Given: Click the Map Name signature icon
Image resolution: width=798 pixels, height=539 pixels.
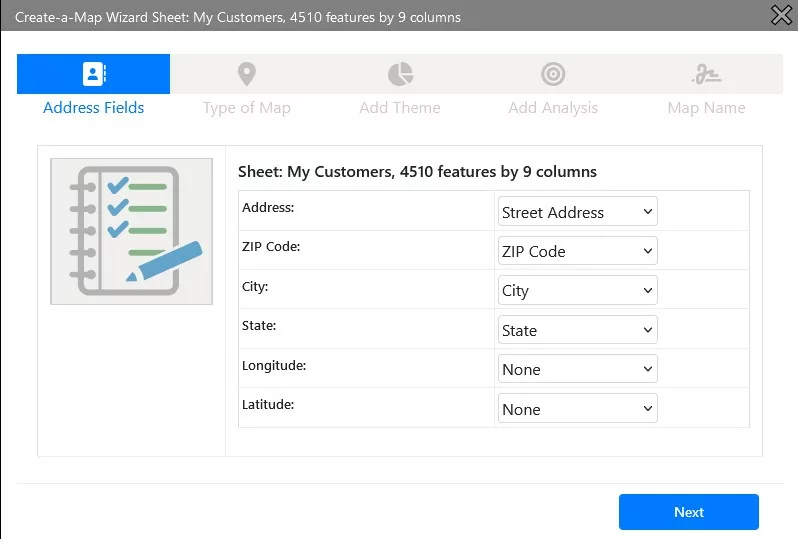Looking at the screenshot, I should click(x=706, y=74).
